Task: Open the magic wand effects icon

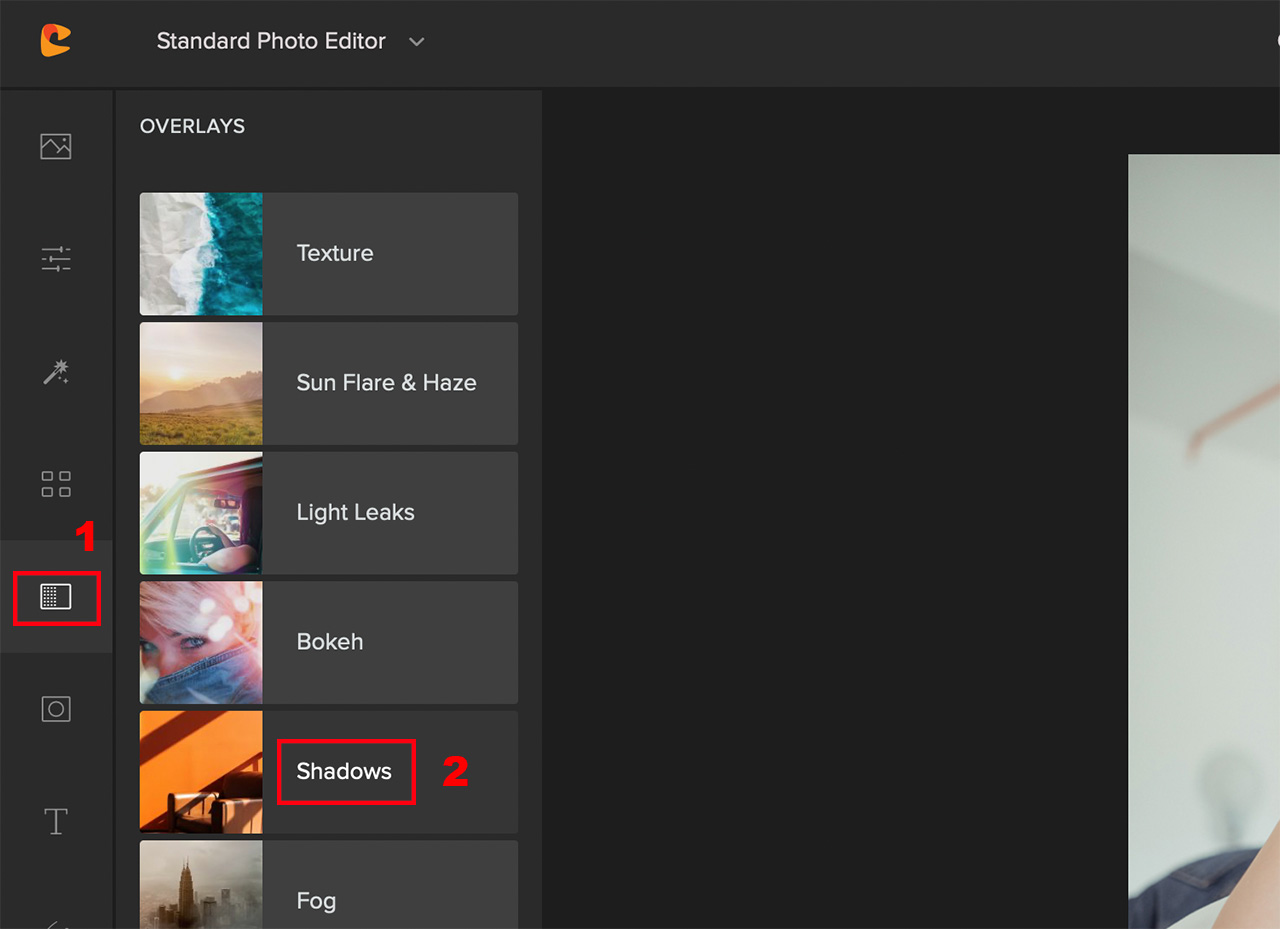Action: (x=56, y=373)
